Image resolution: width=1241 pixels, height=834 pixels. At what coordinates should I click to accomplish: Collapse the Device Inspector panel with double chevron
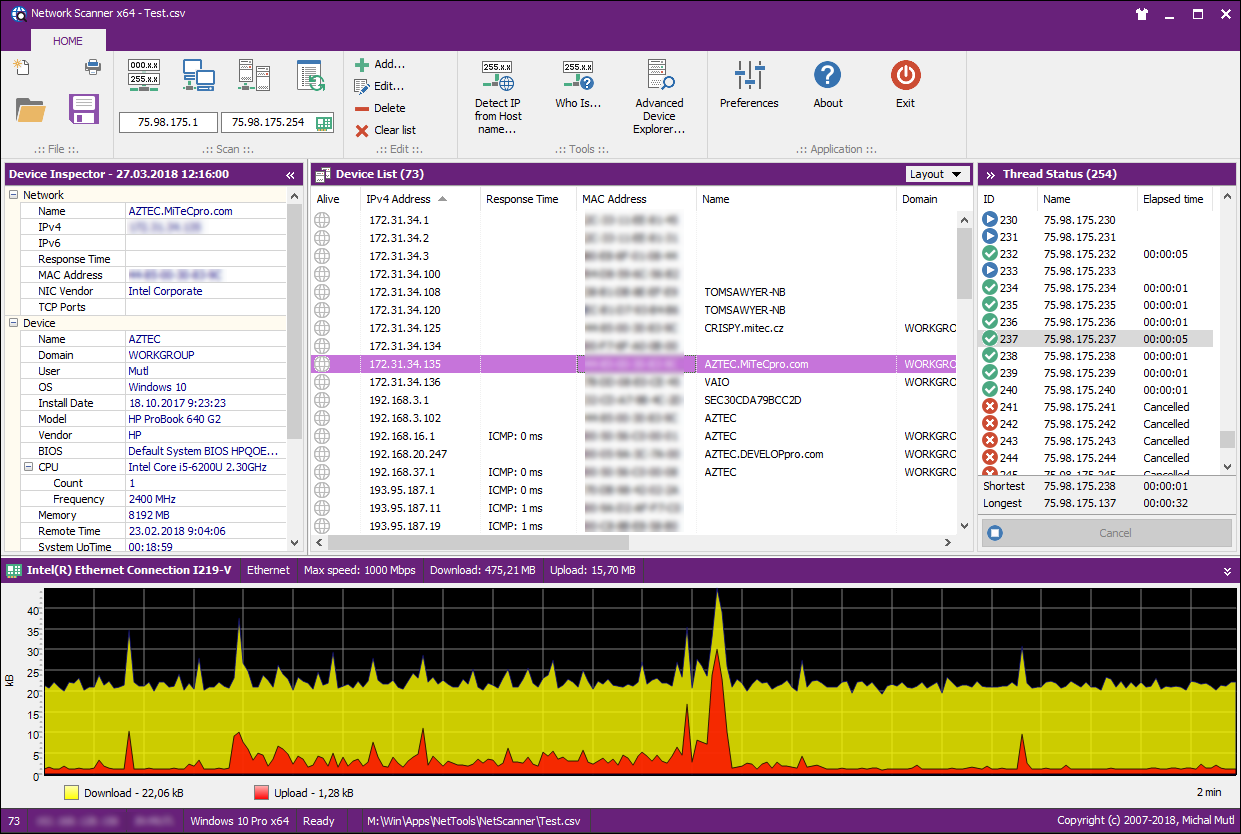[x=290, y=173]
